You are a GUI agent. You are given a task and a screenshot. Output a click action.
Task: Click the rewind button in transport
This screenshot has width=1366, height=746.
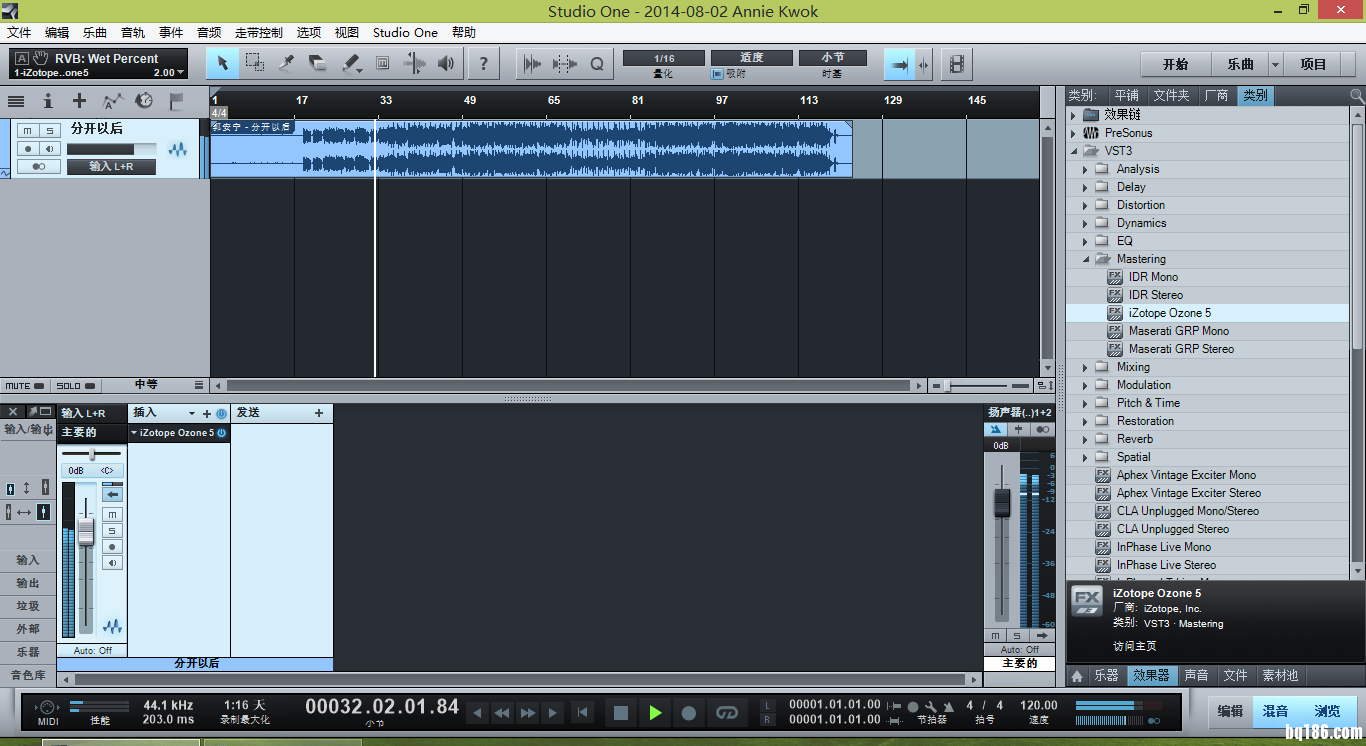click(x=502, y=713)
